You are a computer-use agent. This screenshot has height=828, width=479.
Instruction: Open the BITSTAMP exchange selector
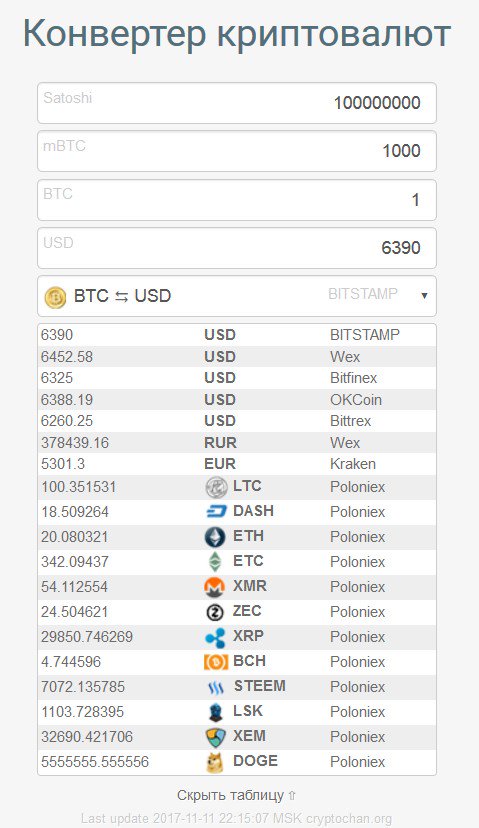tap(363, 294)
